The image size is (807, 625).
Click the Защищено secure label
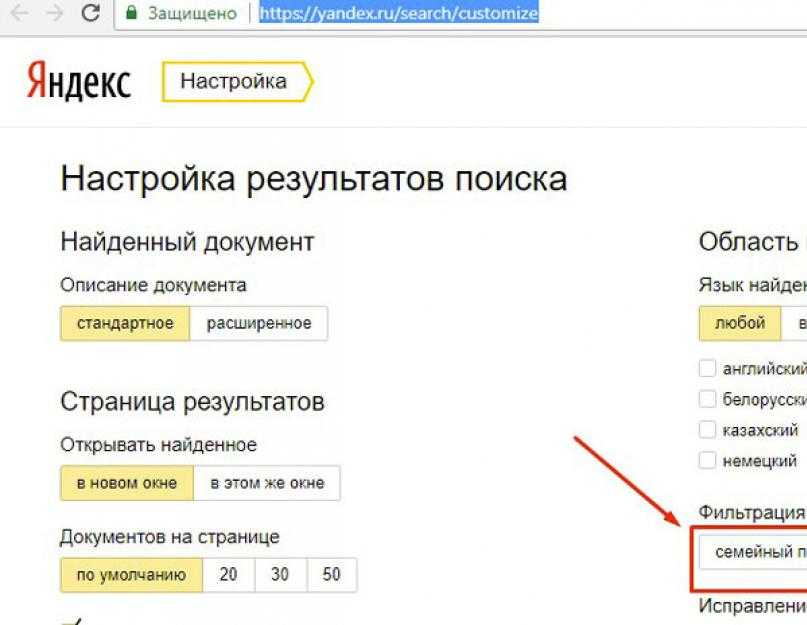click(192, 13)
